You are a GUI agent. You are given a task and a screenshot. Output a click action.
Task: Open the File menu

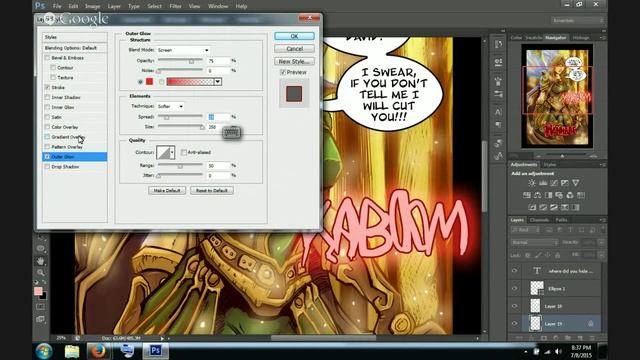pyautogui.click(x=57, y=6)
